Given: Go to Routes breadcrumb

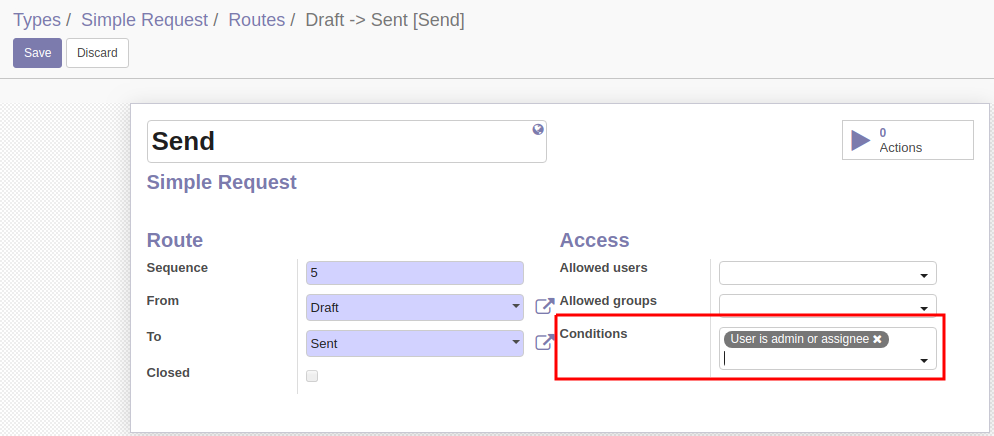Looking at the screenshot, I should point(257,20).
